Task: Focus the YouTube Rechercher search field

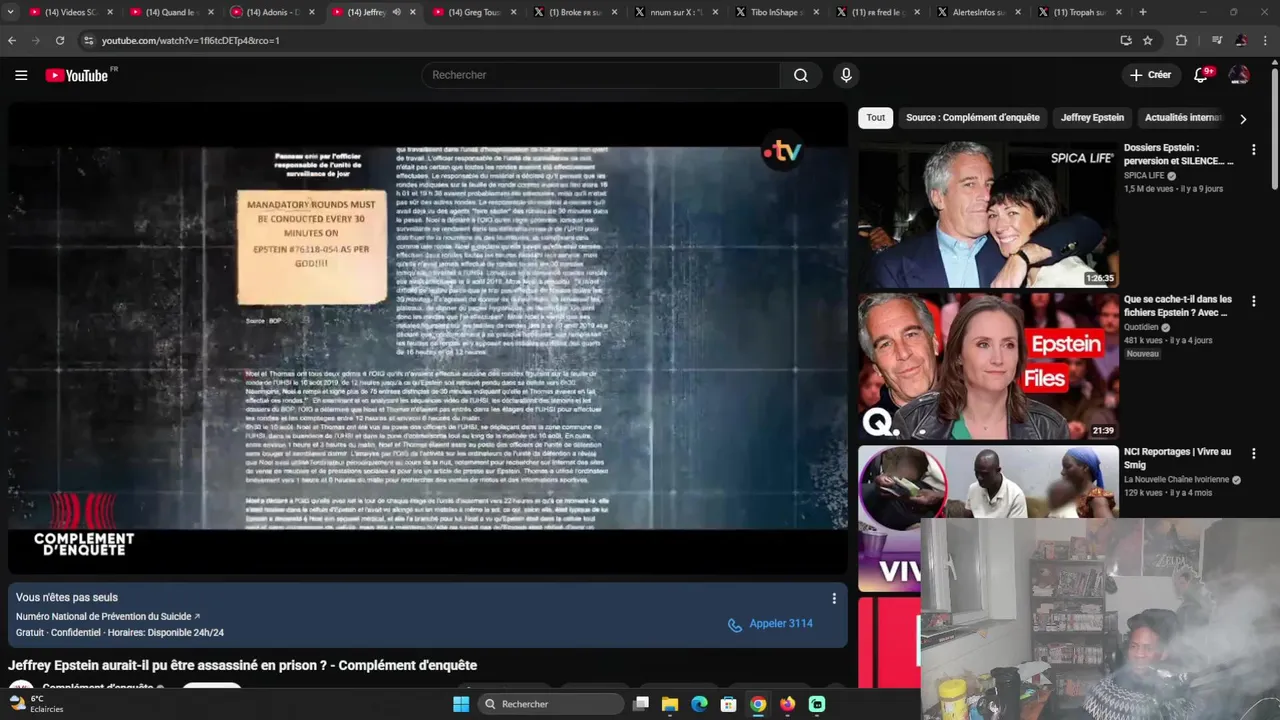Action: (x=601, y=75)
